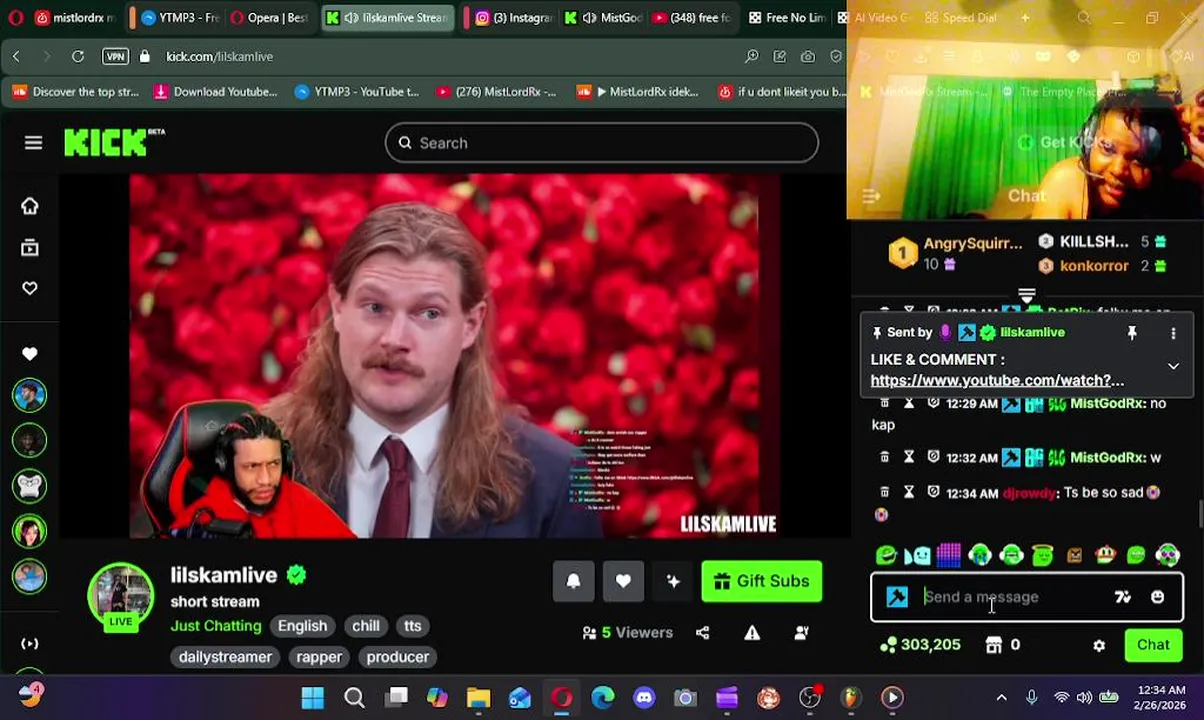Viewport: 1204px width, 720px height.
Task: Open the pinned YouTube link
Action: coord(997,380)
